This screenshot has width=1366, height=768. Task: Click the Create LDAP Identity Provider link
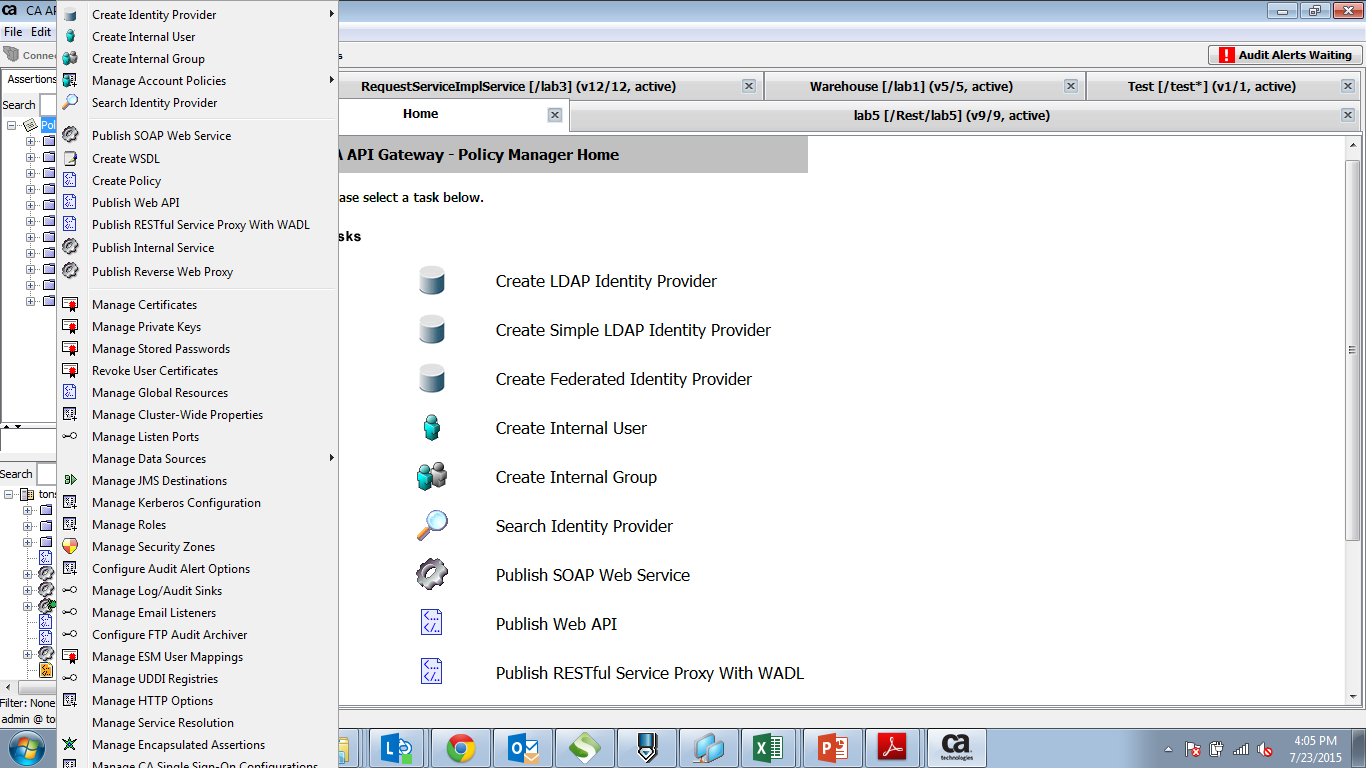(606, 282)
